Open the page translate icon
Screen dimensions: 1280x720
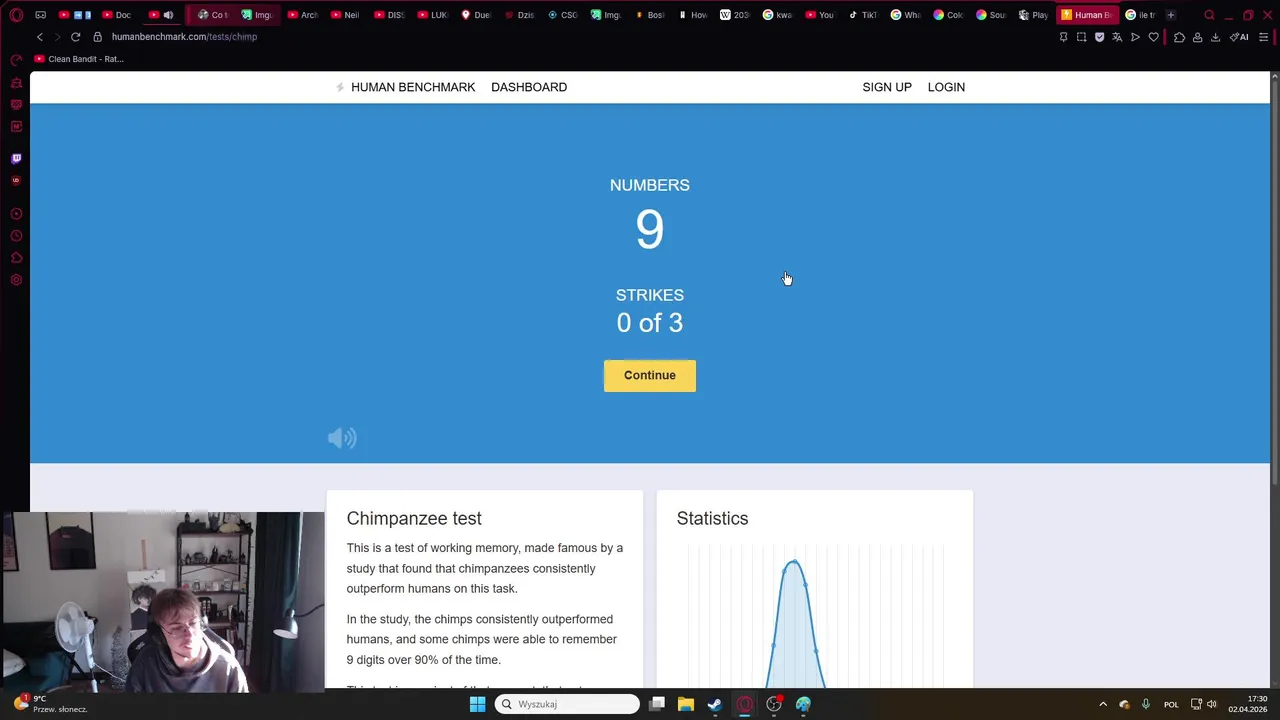[x=1117, y=37]
